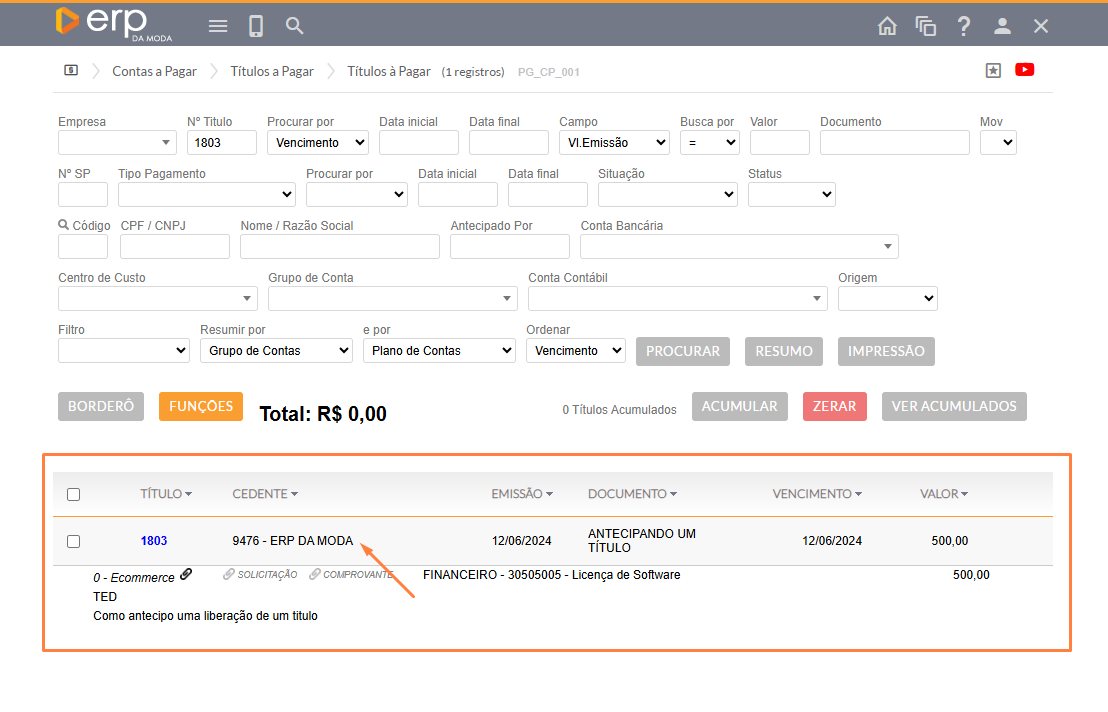Select all rows with header checkbox

tap(73, 494)
